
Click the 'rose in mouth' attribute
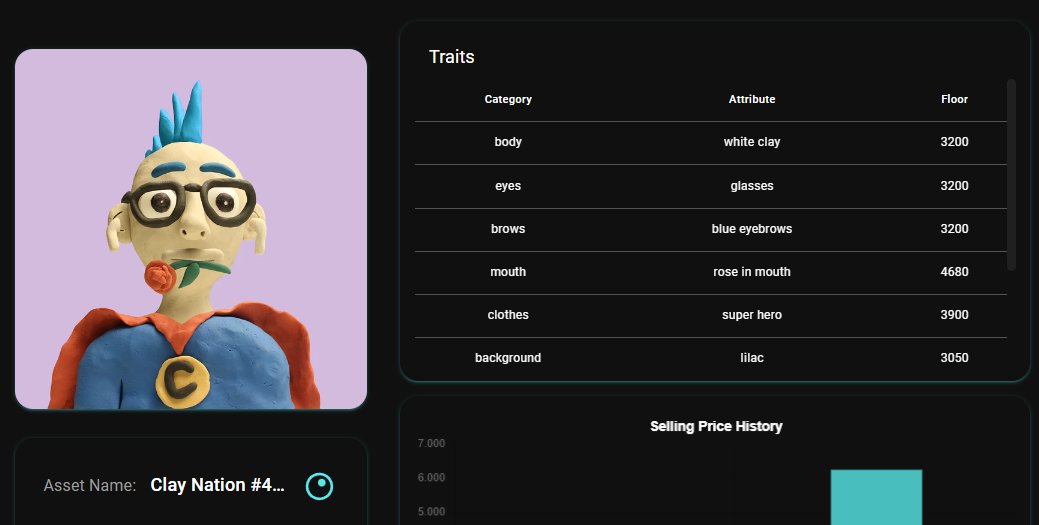pyautogui.click(x=752, y=272)
